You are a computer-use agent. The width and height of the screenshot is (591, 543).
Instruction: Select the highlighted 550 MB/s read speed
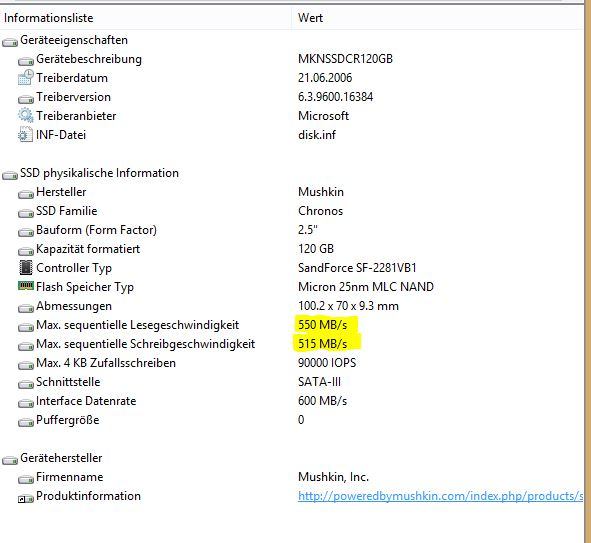tap(323, 325)
